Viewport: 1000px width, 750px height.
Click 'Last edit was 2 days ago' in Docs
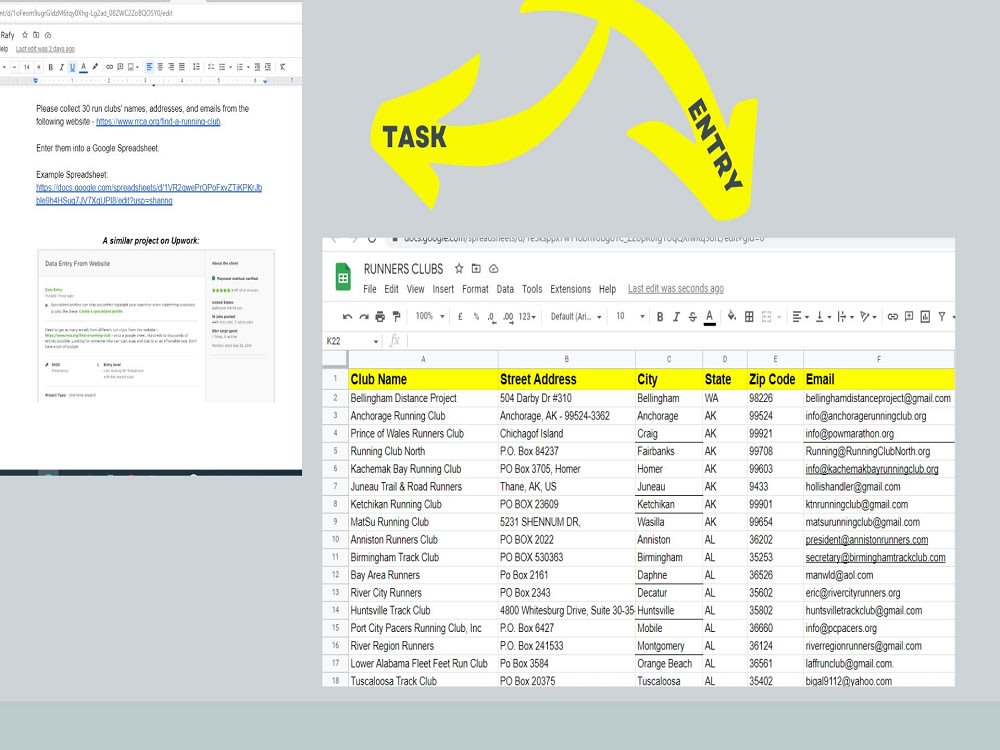tap(45, 49)
